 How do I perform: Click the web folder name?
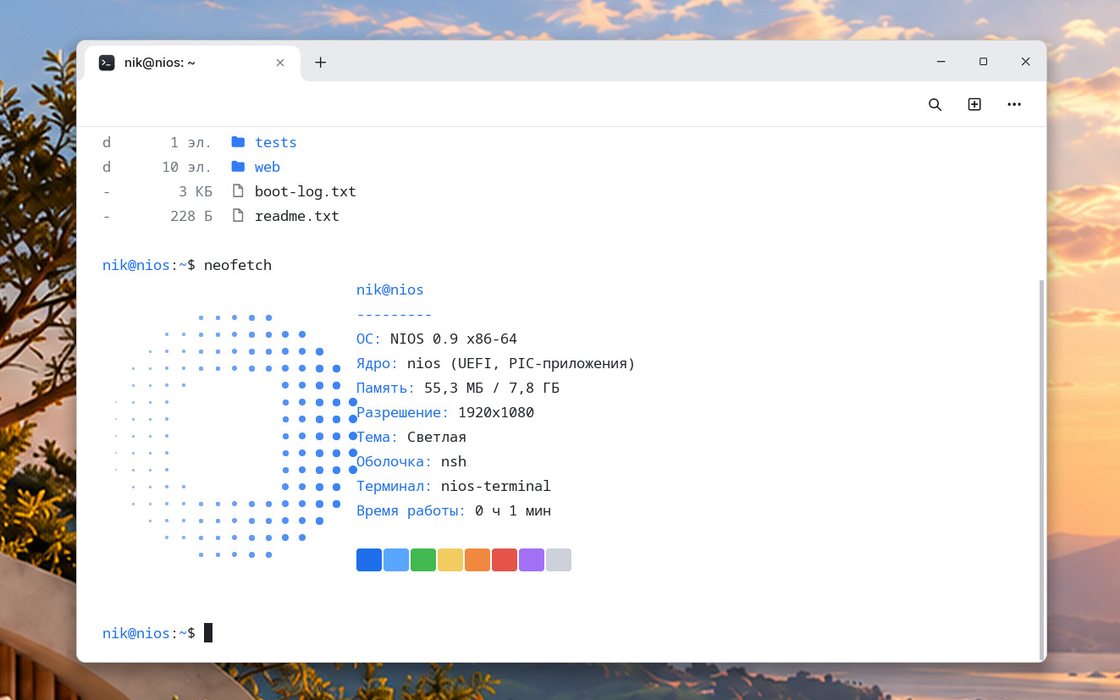[267, 166]
